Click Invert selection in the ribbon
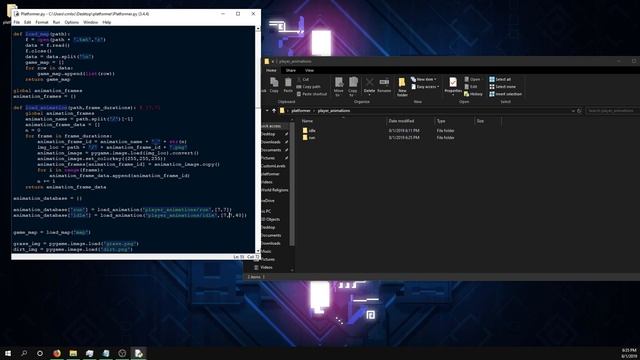 coord(505,94)
